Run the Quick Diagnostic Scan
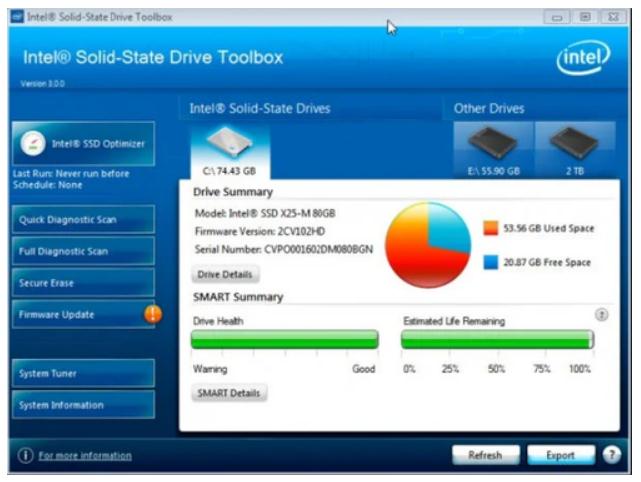Screen dimensions: 641x482 [83, 220]
